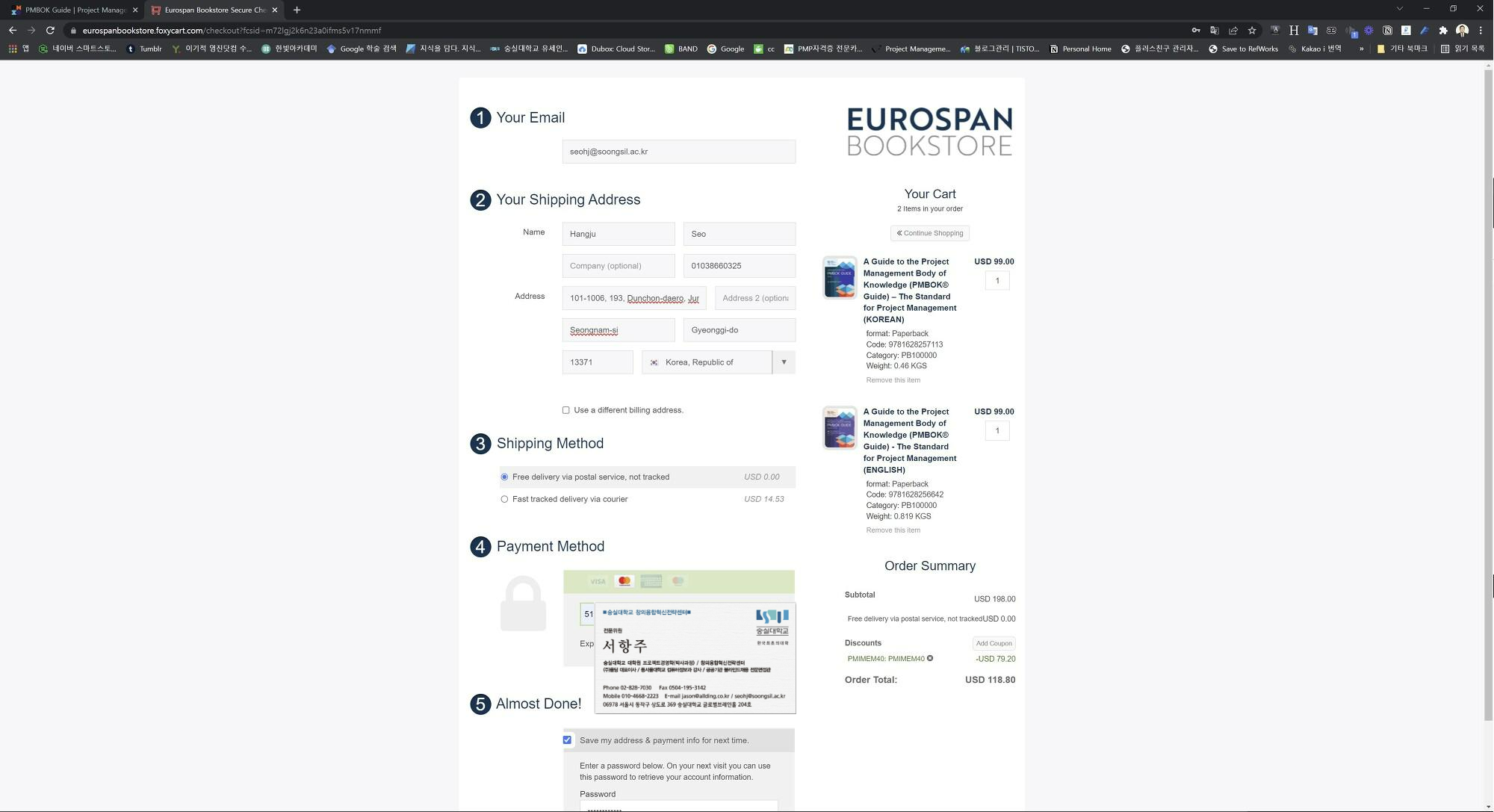Viewport: 1494px width, 812px height.
Task: Click Add Coupon button
Action: 994,643
